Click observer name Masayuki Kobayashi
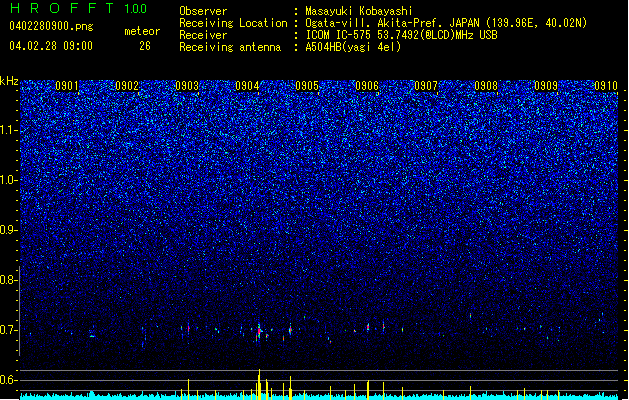The width and height of the screenshot is (629, 400). pos(359,11)
